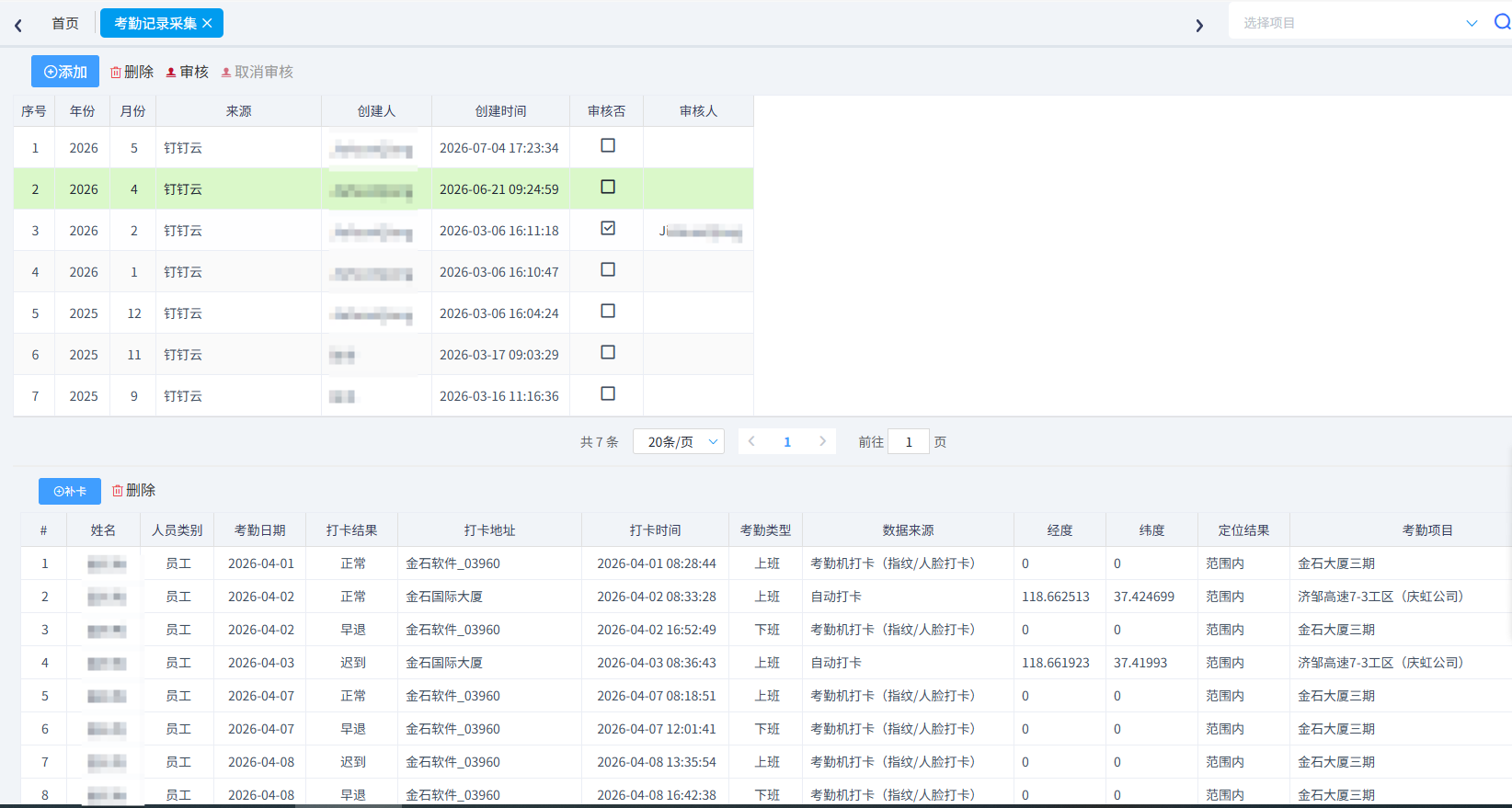This screenshot has height=808, width=1512.
Task: Click the 添加 button
Action: (x=65, y=72)
